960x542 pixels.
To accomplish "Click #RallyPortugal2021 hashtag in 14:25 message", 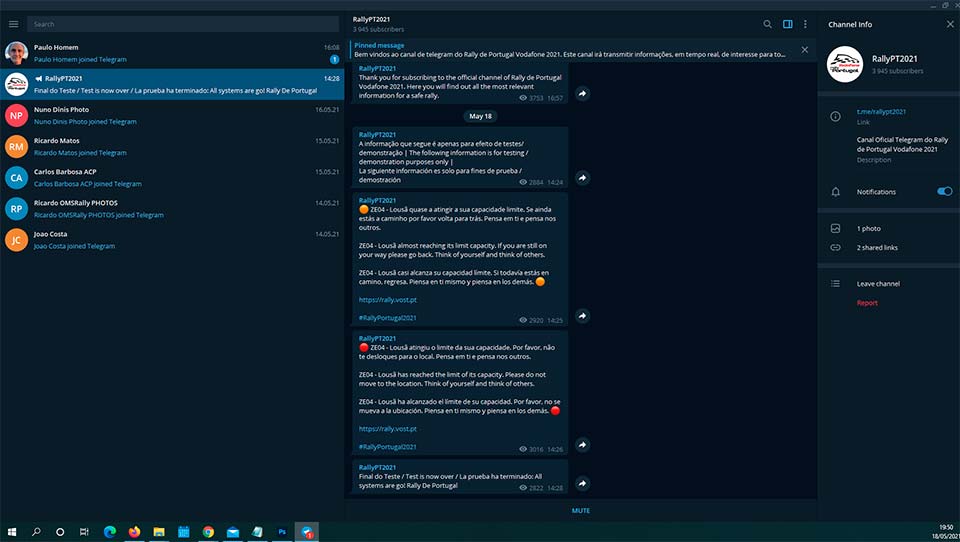I will coord(388,318).
